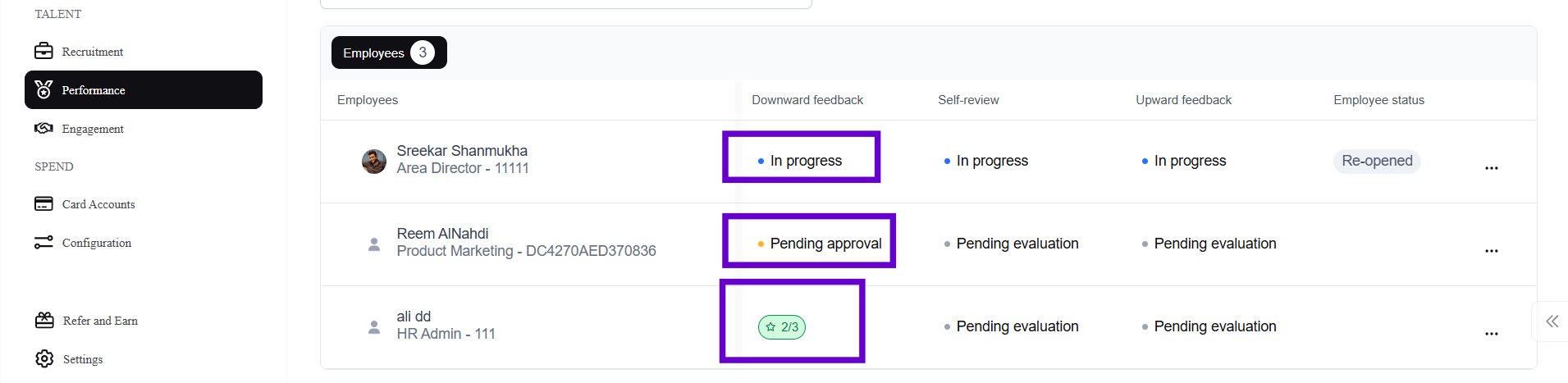
Task: Open the Settings gear icon
Action: 44,358
